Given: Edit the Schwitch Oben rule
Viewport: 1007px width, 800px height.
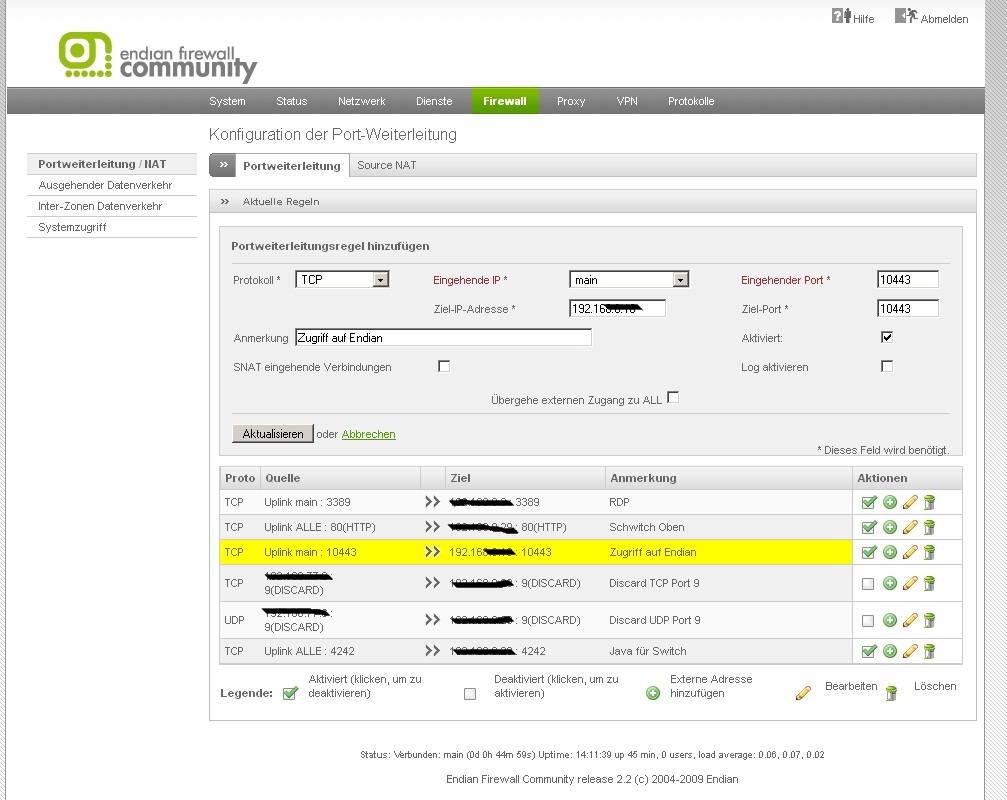Looking at the screenshot, I should [x=910, y=527].
